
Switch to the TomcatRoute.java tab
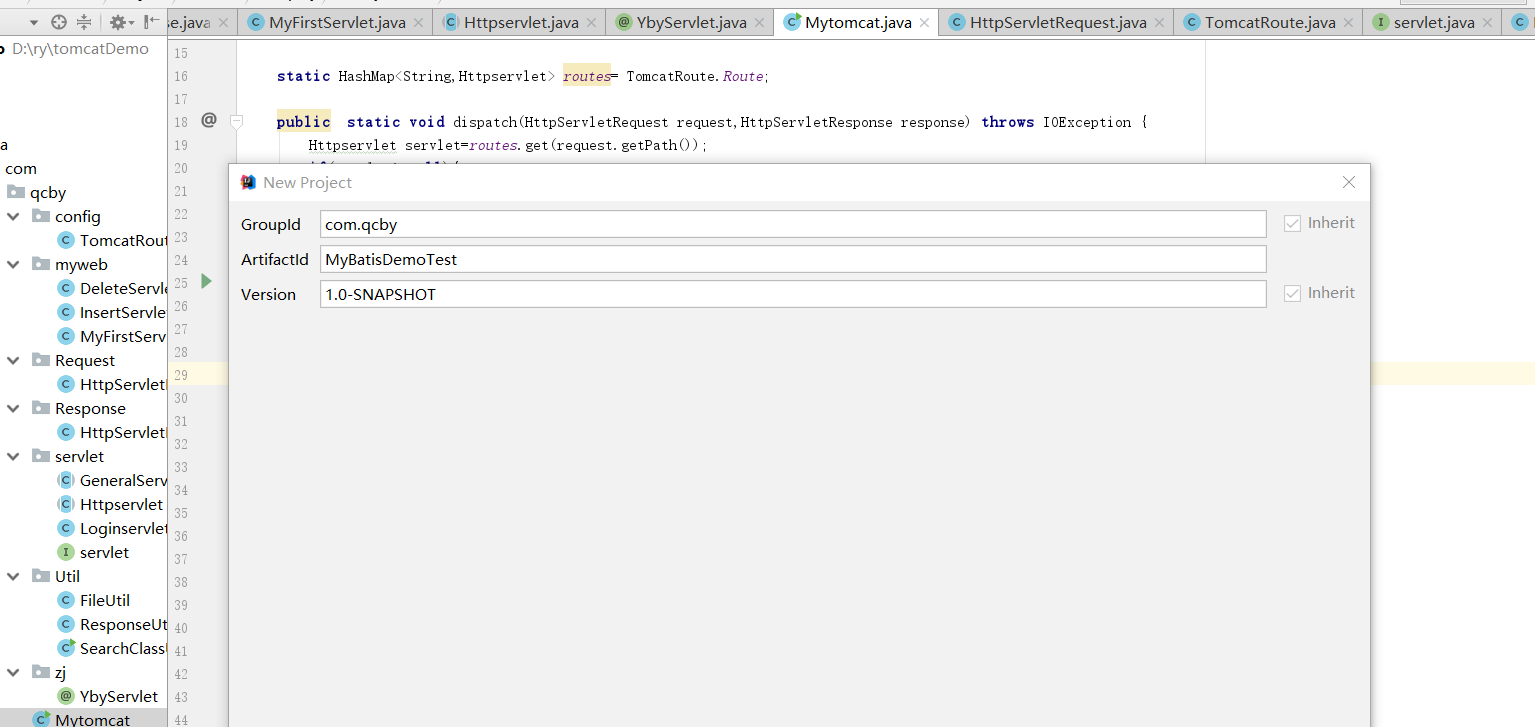pos(1271,21)
